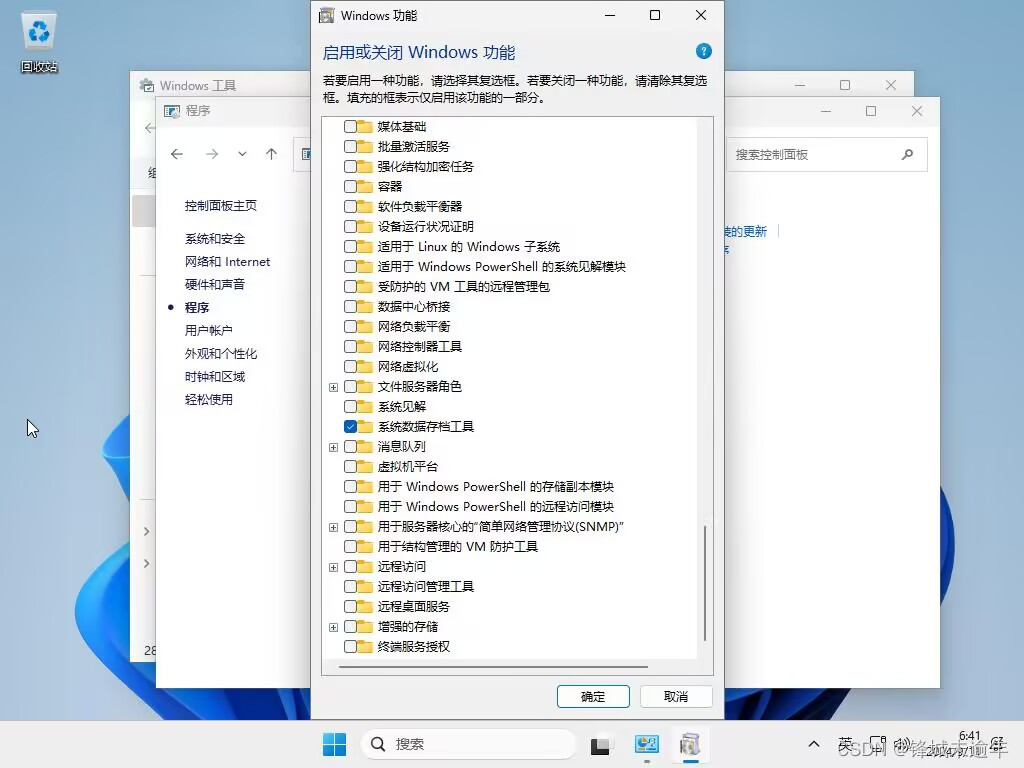The image size is (1024, 768).
Task: Select 用于 Windows PowerShell 的远程访问模块 row
Action: coord(495,507)
